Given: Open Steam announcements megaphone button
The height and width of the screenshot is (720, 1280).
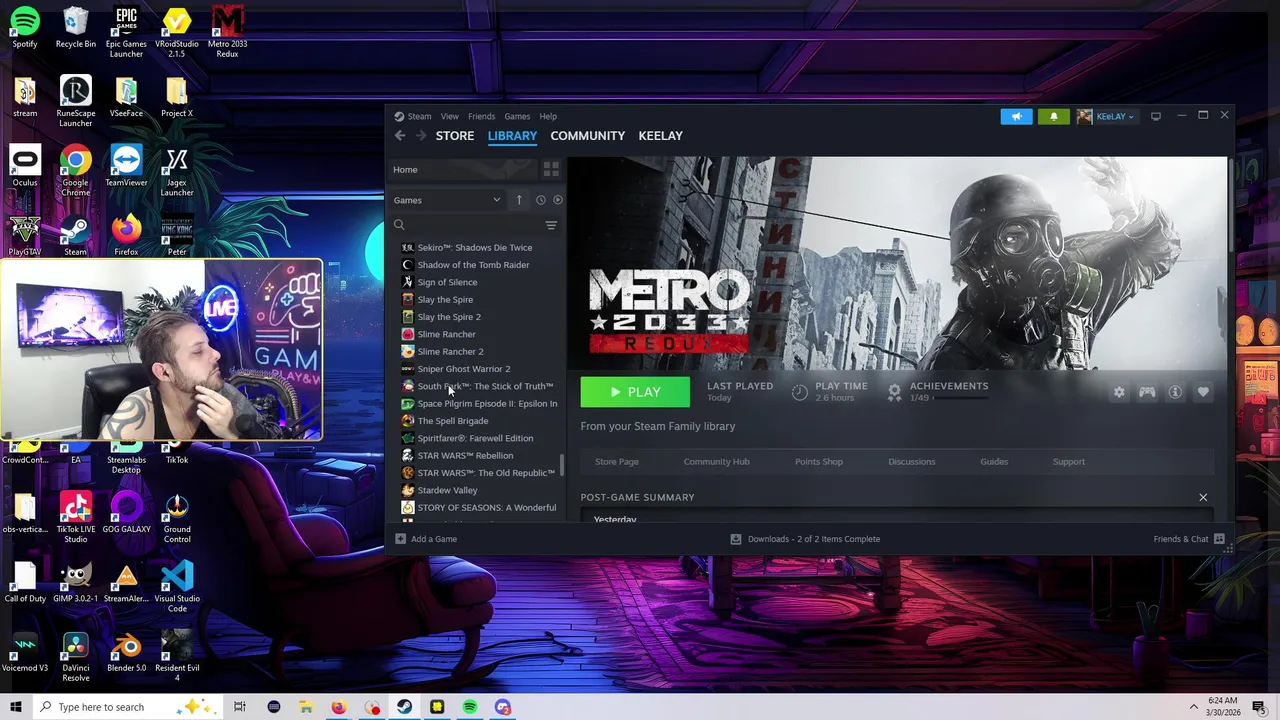Looking at the screenshot, I should coord(1016,116).
